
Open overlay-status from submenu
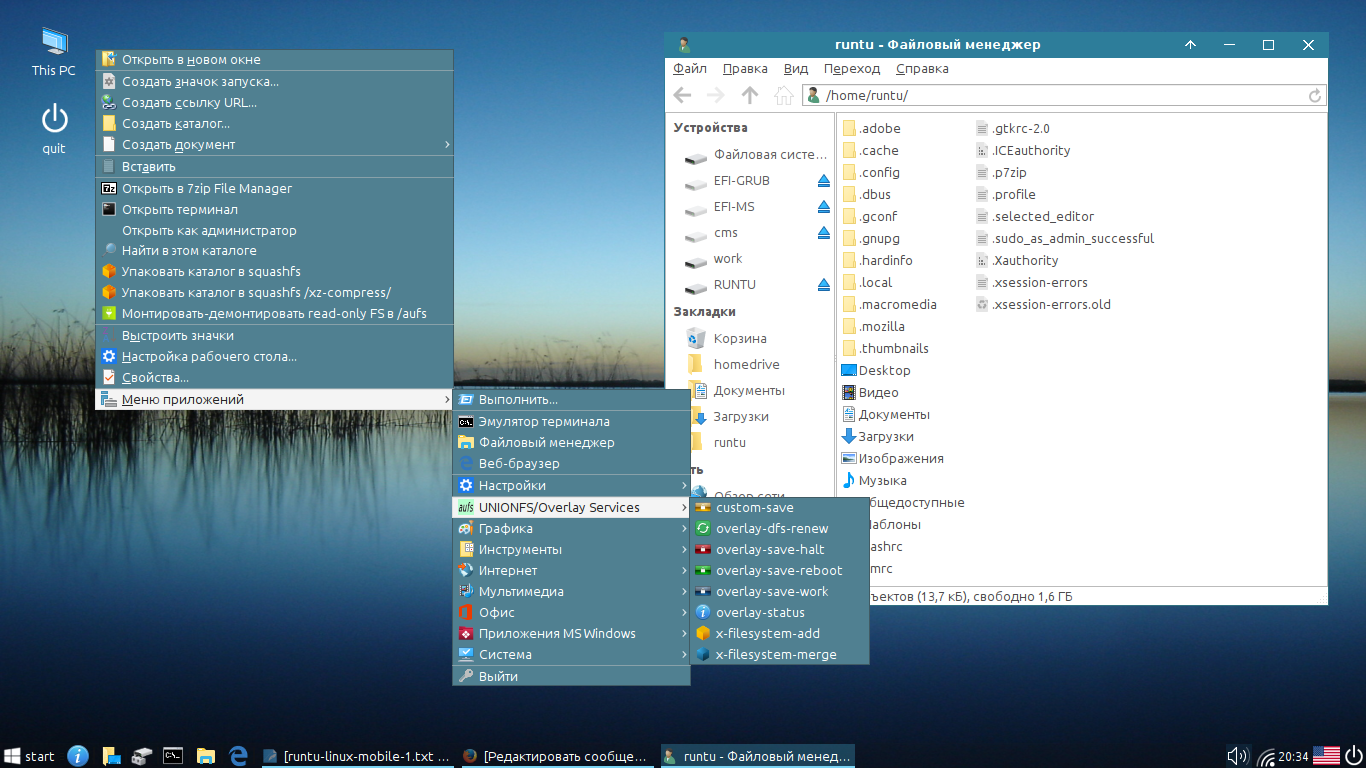pyautogui.click(x=779, y=612)
